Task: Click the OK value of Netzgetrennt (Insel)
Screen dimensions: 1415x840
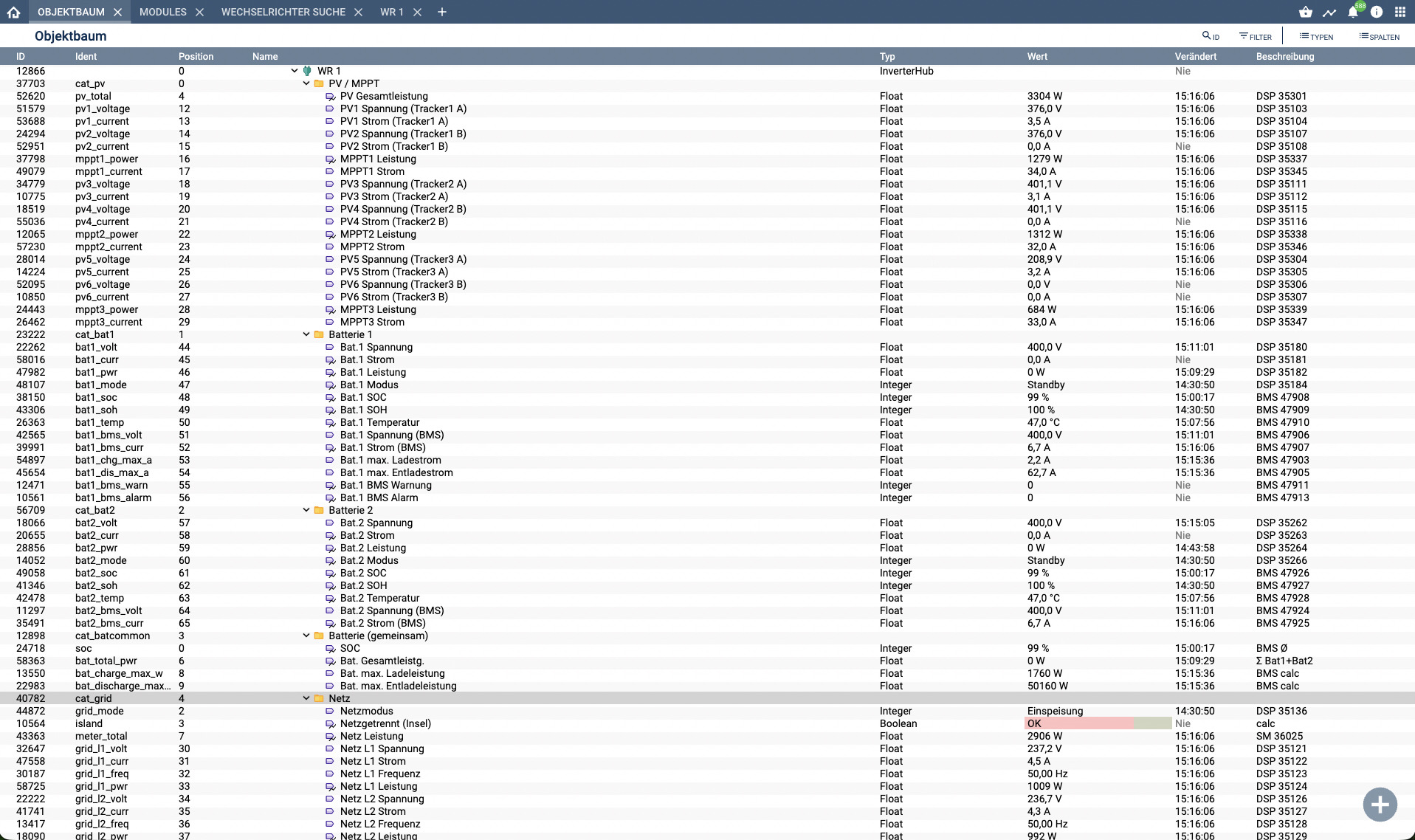Action: tap(1034, 723)
